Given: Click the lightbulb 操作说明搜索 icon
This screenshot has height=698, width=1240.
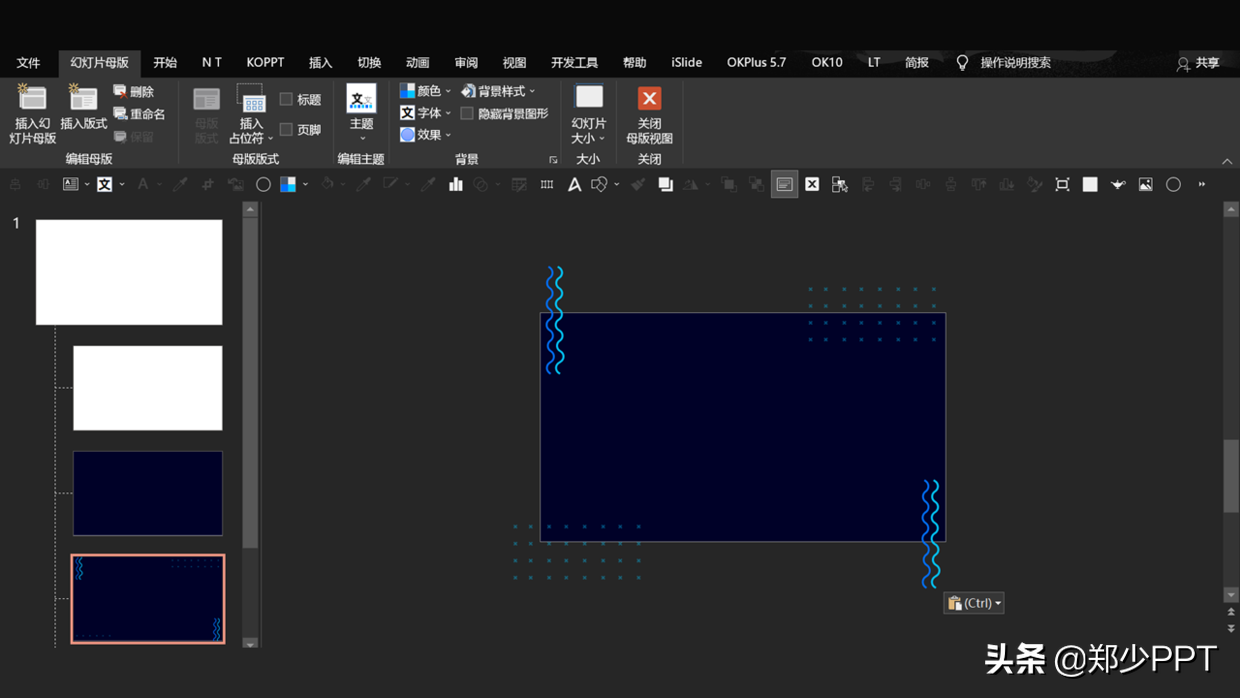Looking at the screenshot, I should click(x=962, y=62).
